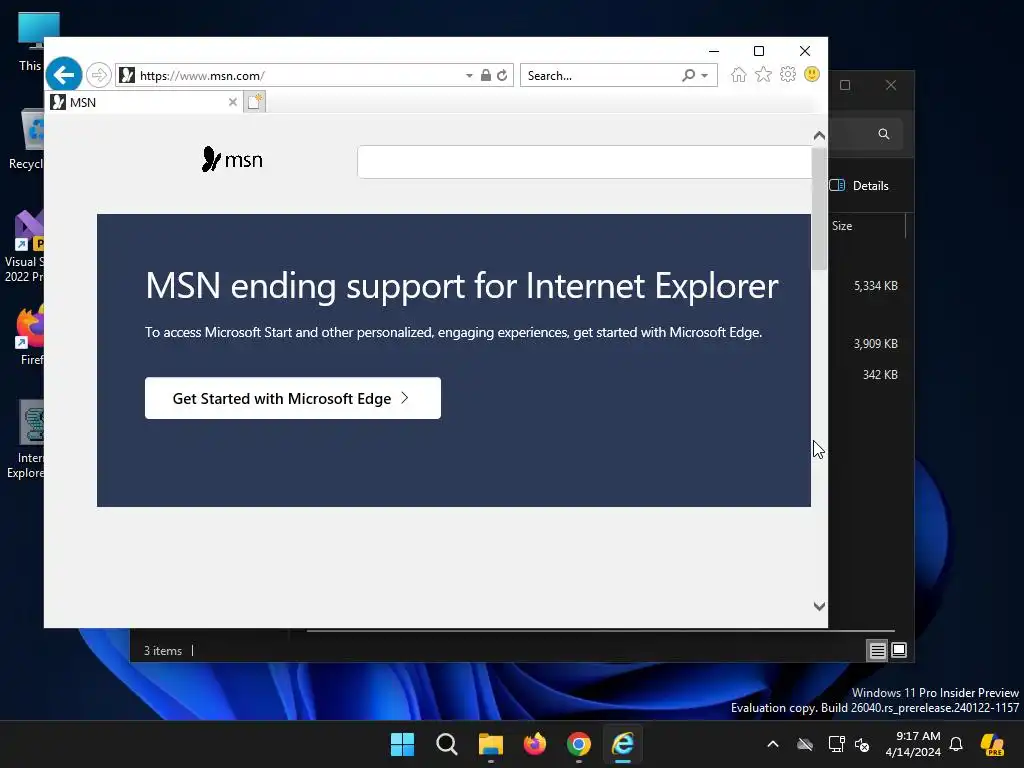1024x768 pixels.
Task: Click the '3 items' status text in File Explorer
Action: coord(163,650)
